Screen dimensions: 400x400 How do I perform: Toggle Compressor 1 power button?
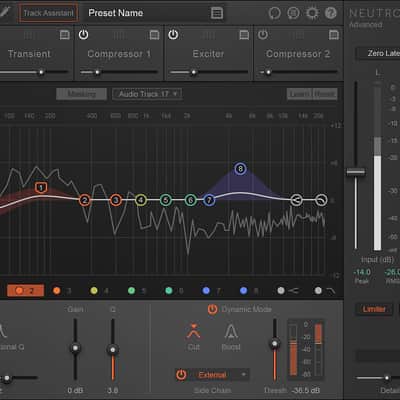point(83,34)
